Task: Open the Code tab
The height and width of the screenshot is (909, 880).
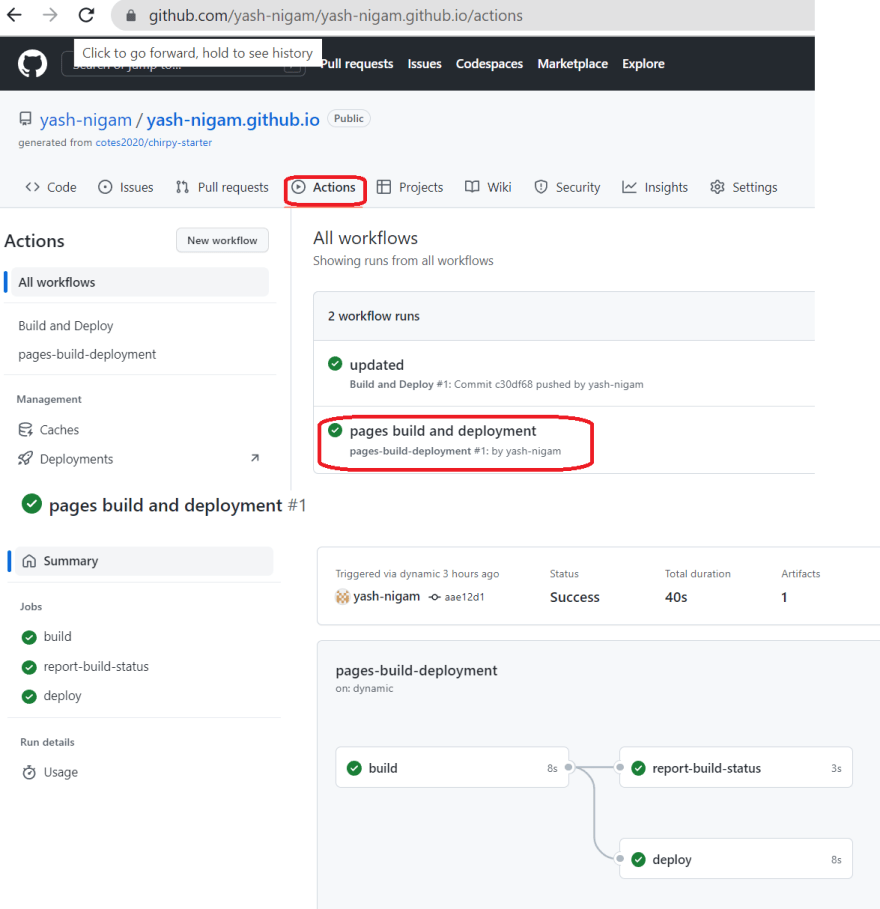Action: point(51,187)
